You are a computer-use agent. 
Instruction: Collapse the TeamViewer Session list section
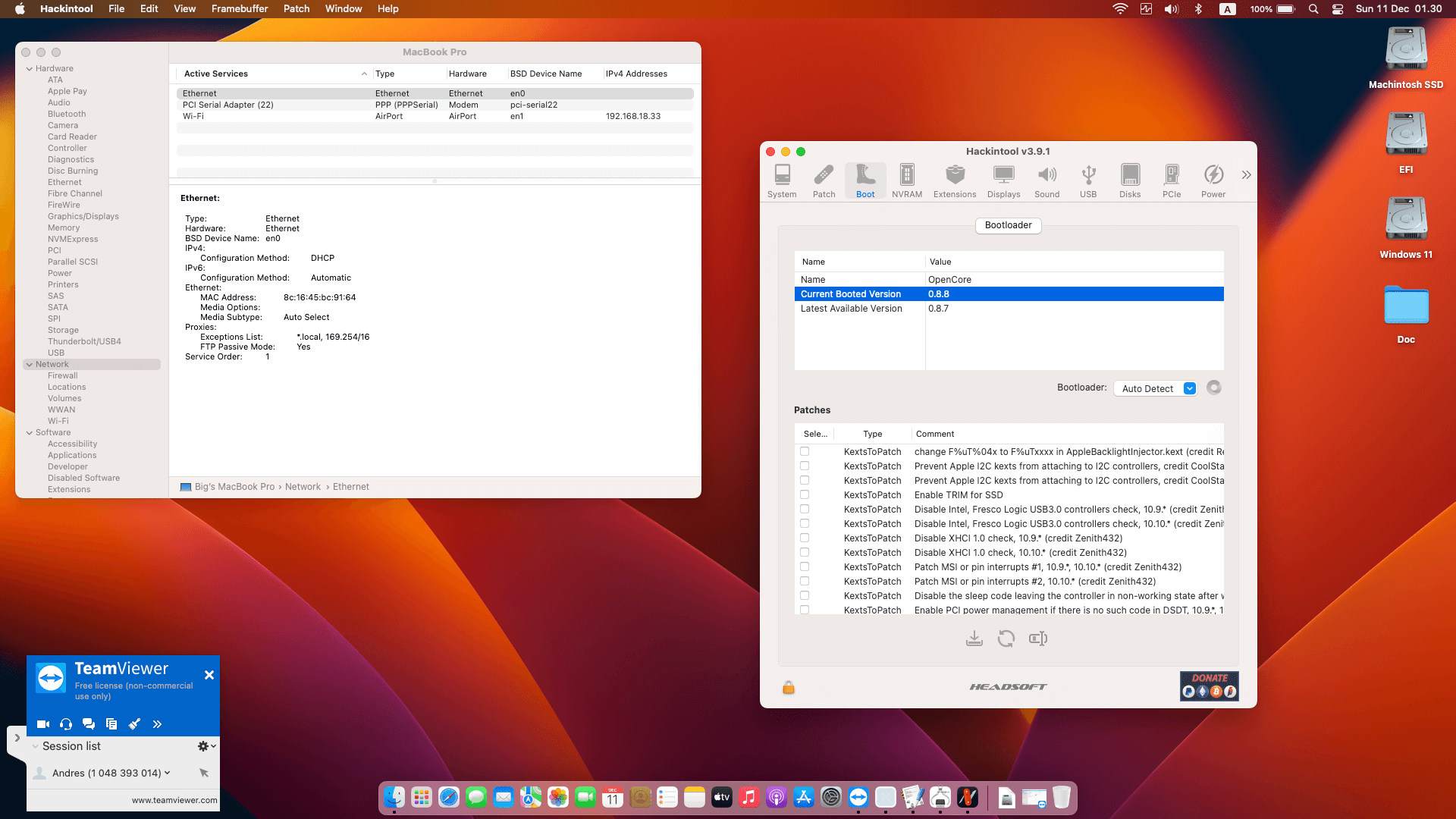(x=35, y=746)
